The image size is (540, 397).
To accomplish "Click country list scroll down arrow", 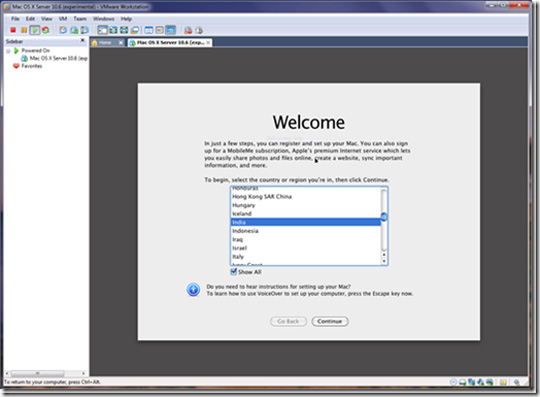I will [x=384, y=261].
